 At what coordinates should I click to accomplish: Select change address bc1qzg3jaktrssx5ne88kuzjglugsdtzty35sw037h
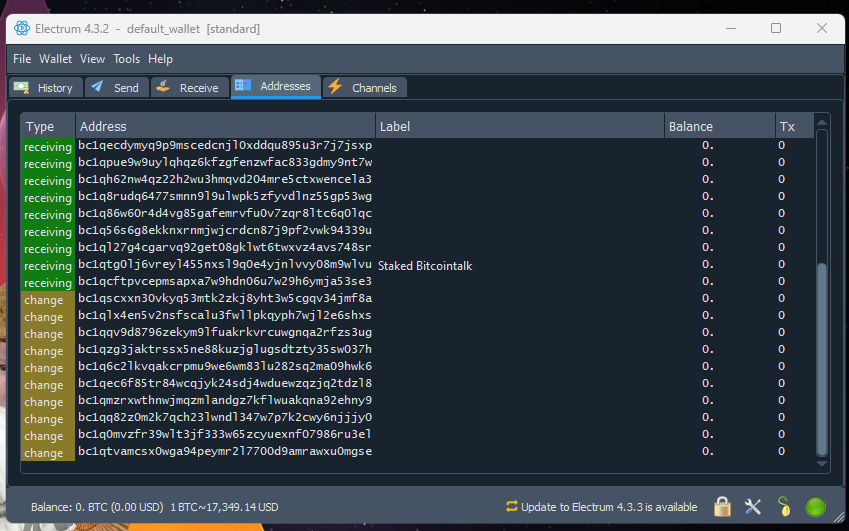coord(225,349)
